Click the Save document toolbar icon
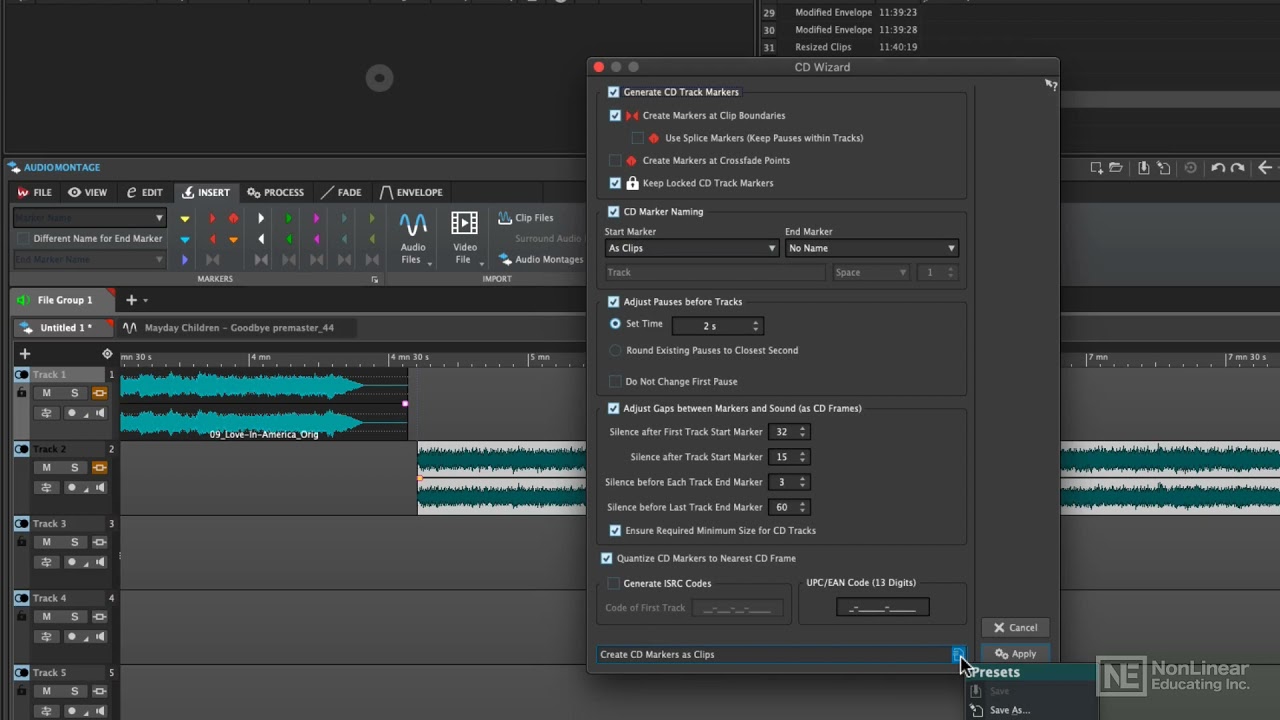 [x=1144, y=168]
